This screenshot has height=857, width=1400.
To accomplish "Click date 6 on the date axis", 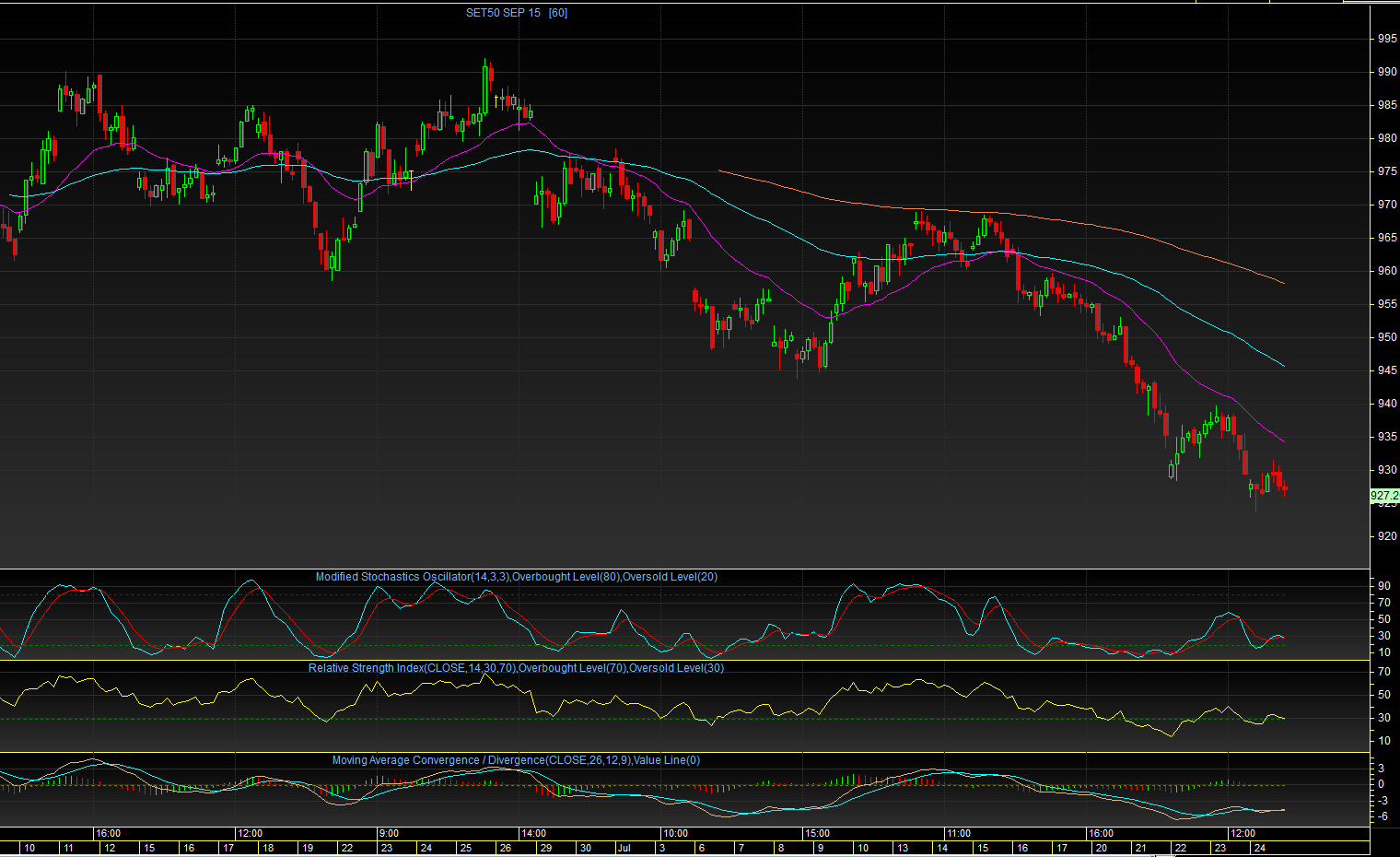I will (x=702, y=848).
